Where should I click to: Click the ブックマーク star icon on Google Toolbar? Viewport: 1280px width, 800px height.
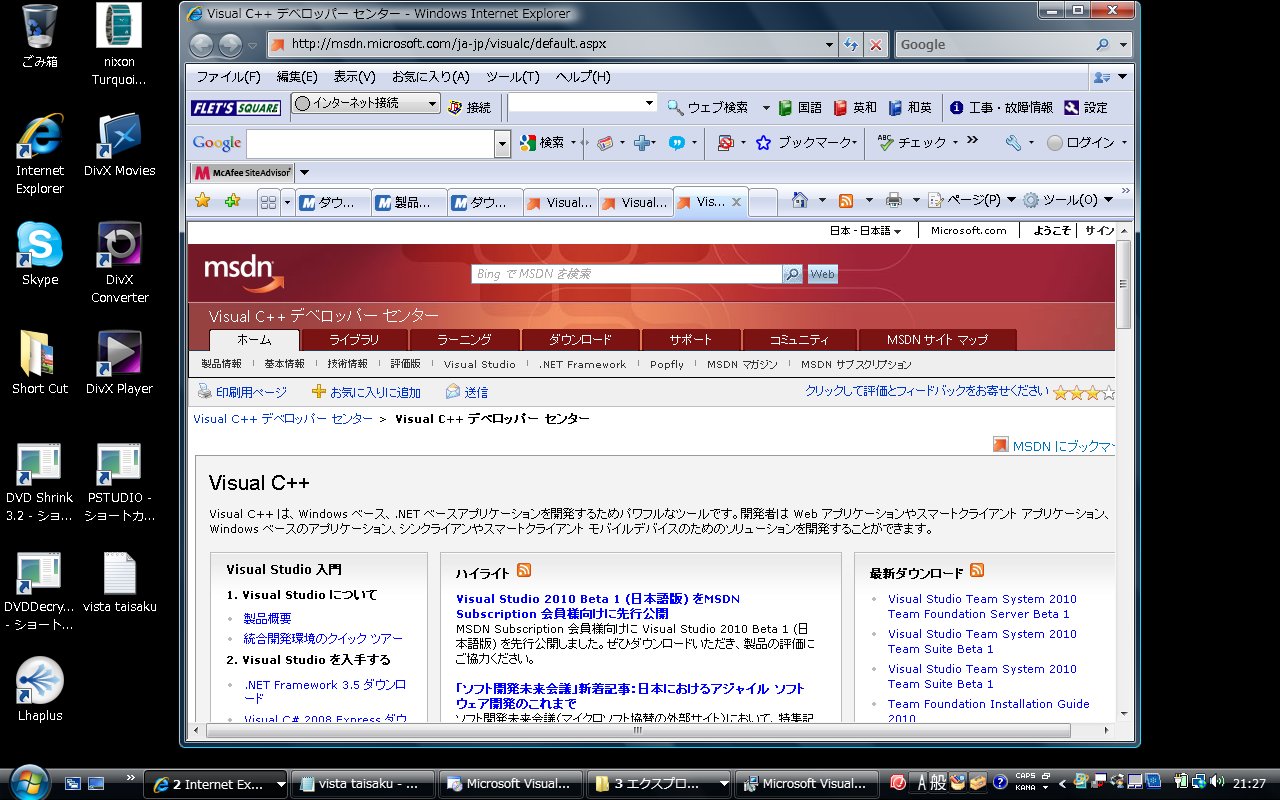(x=764, y=143)
